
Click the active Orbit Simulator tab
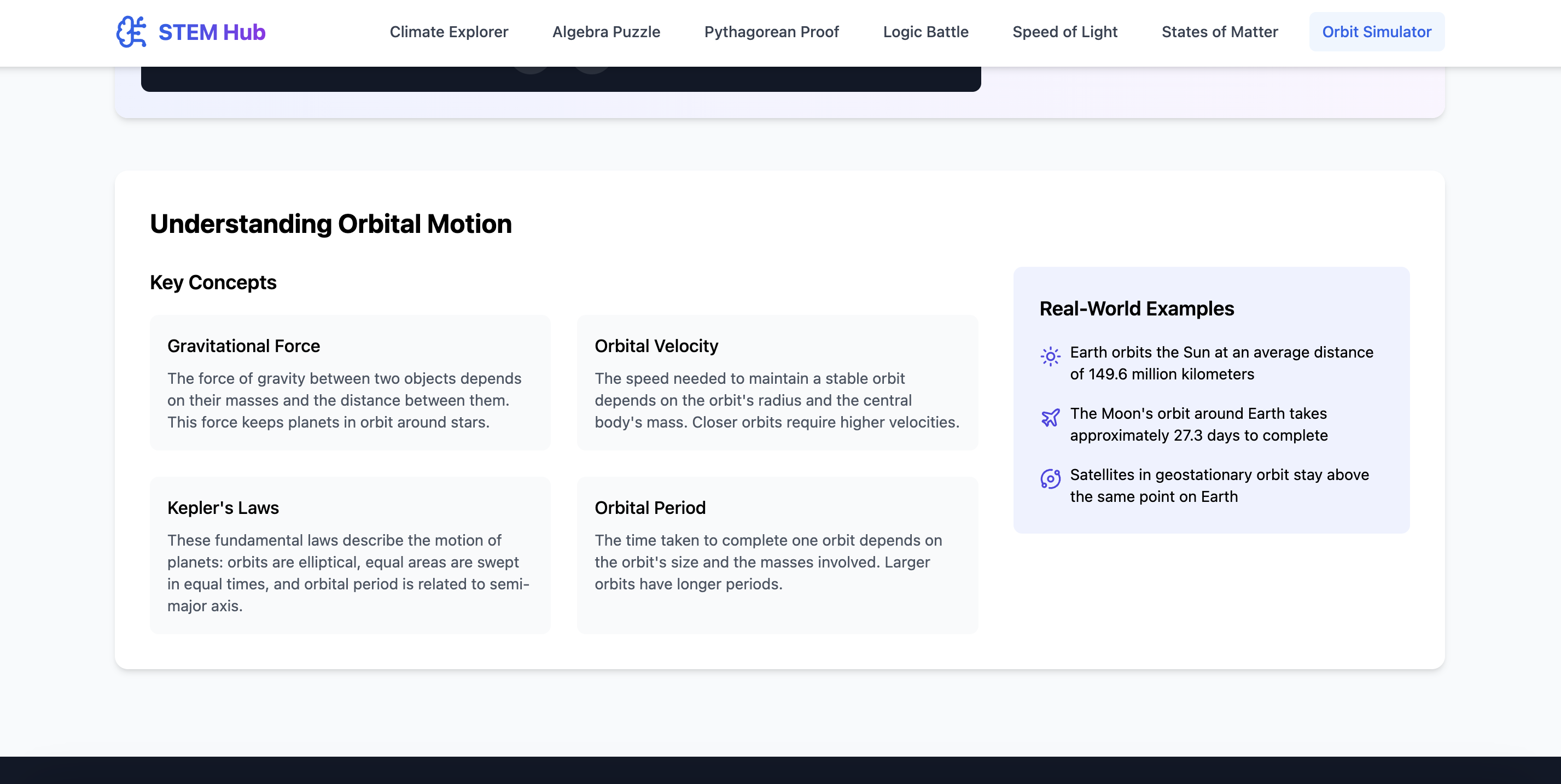coord(1376,32)
